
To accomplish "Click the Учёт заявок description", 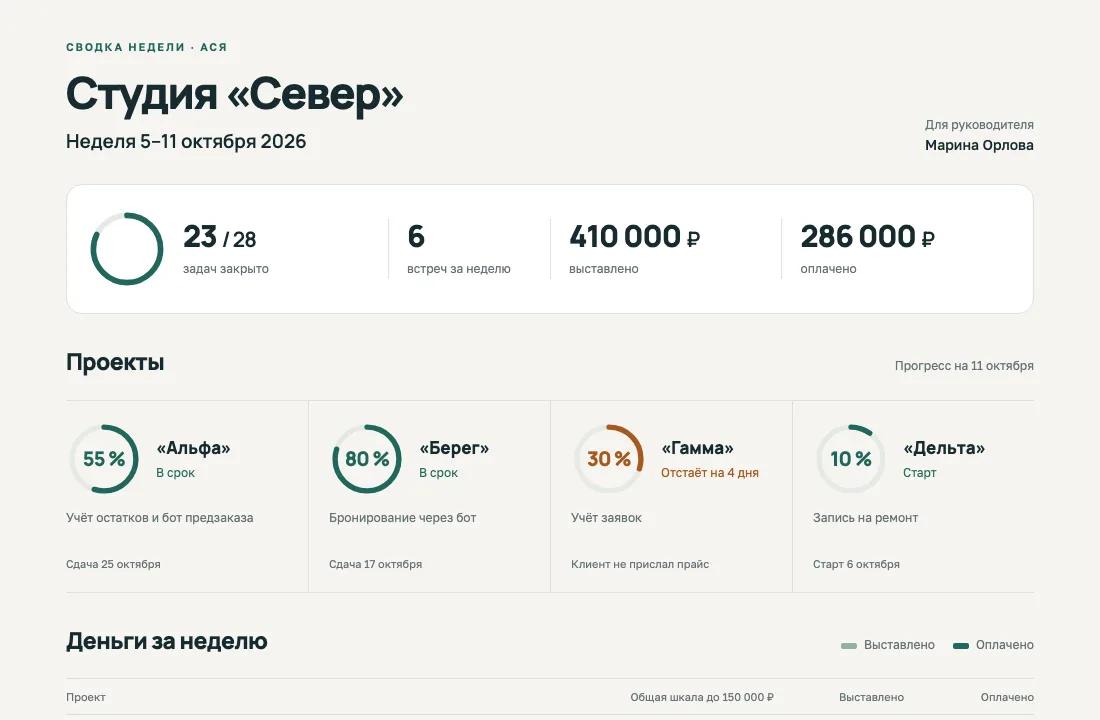I will coord(606,518).
